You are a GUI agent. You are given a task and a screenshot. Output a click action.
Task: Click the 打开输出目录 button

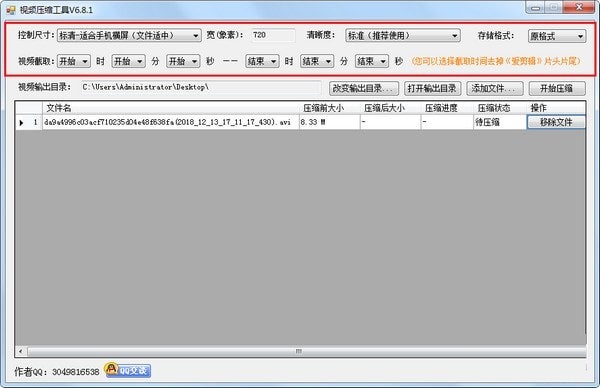[432, 88]
